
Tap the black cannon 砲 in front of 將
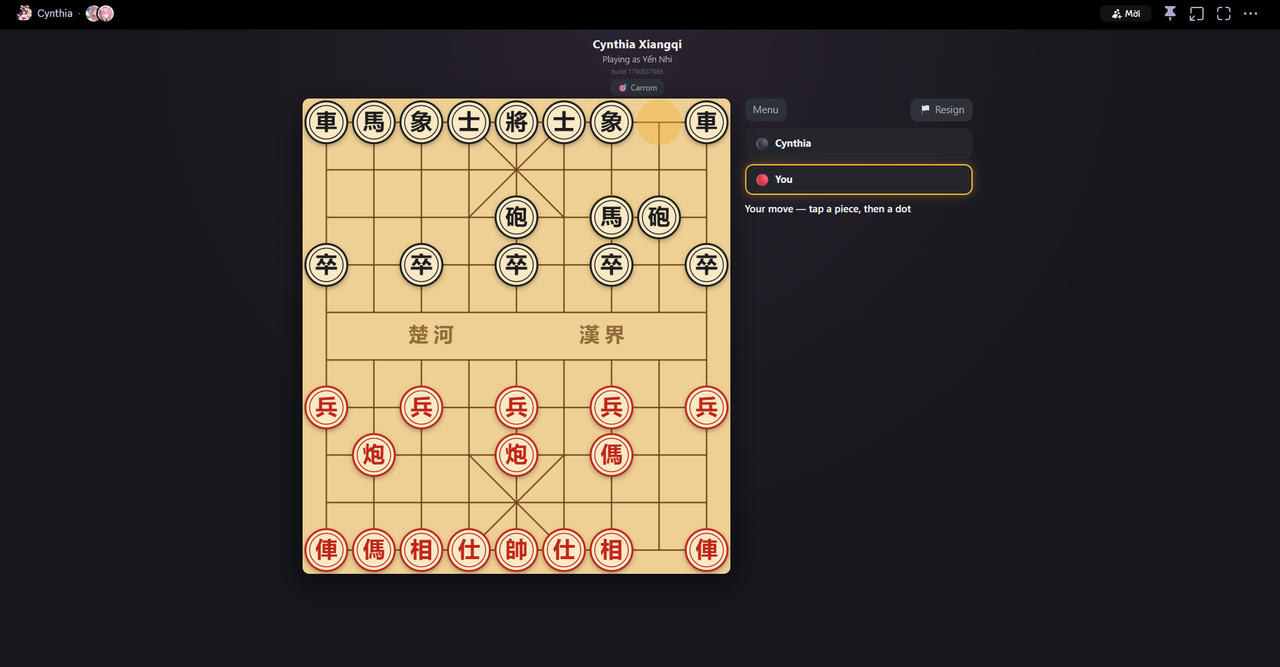pyautogui.click(x=516, y=217)
